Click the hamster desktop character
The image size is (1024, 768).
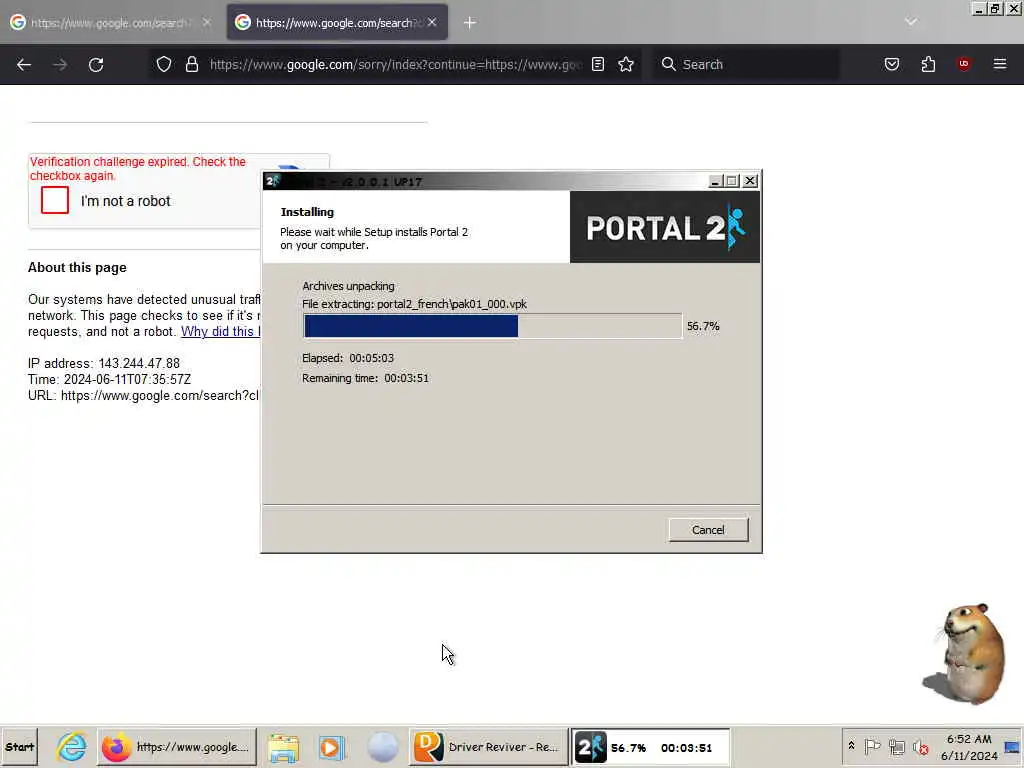click(965, 653)
